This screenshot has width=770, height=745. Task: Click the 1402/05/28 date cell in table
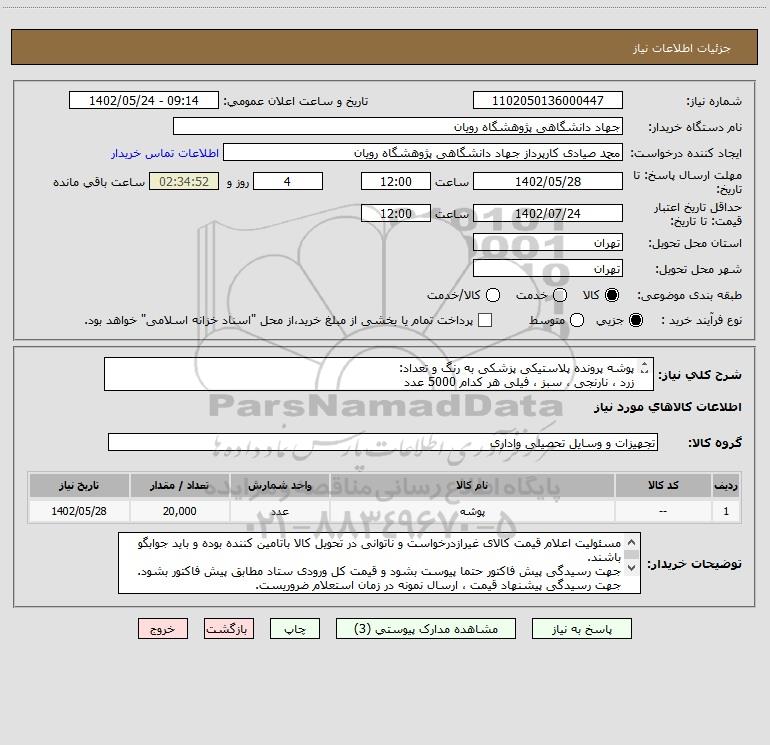(79, 511)
